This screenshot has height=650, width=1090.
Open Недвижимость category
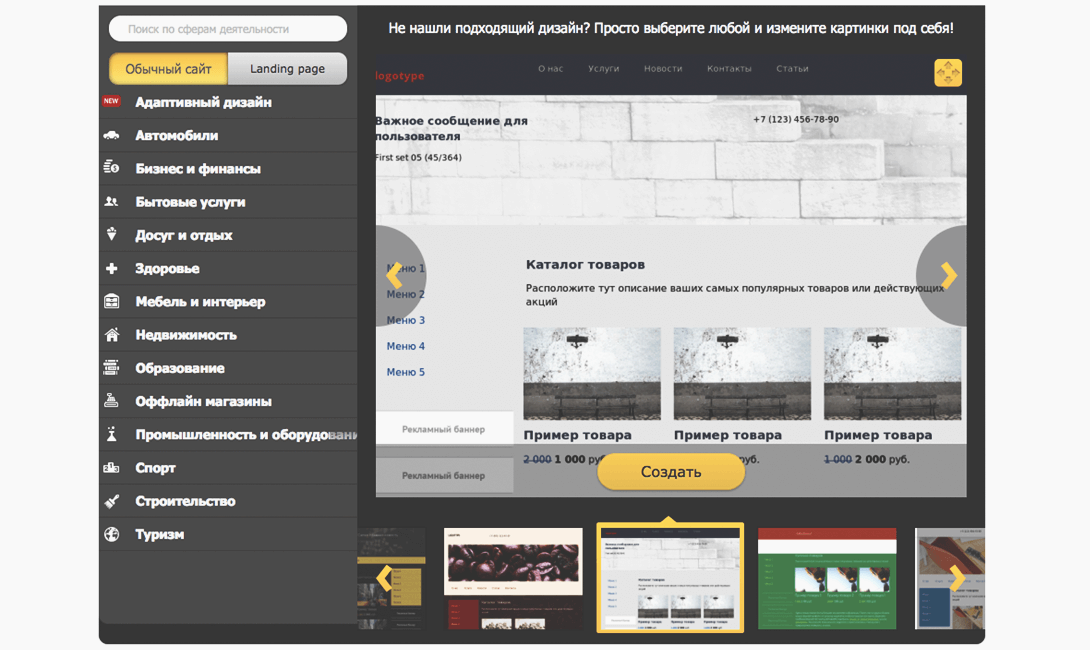click(228, 335)
